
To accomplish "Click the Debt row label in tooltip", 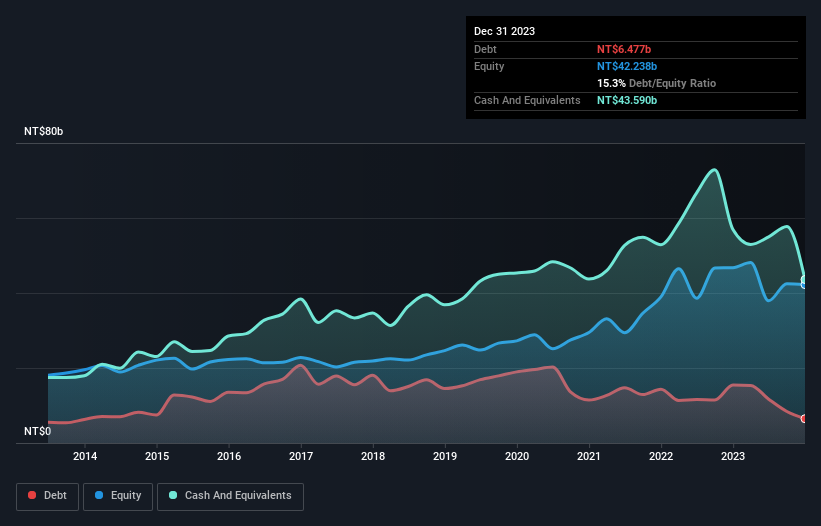I will click(x=485, y=49).
